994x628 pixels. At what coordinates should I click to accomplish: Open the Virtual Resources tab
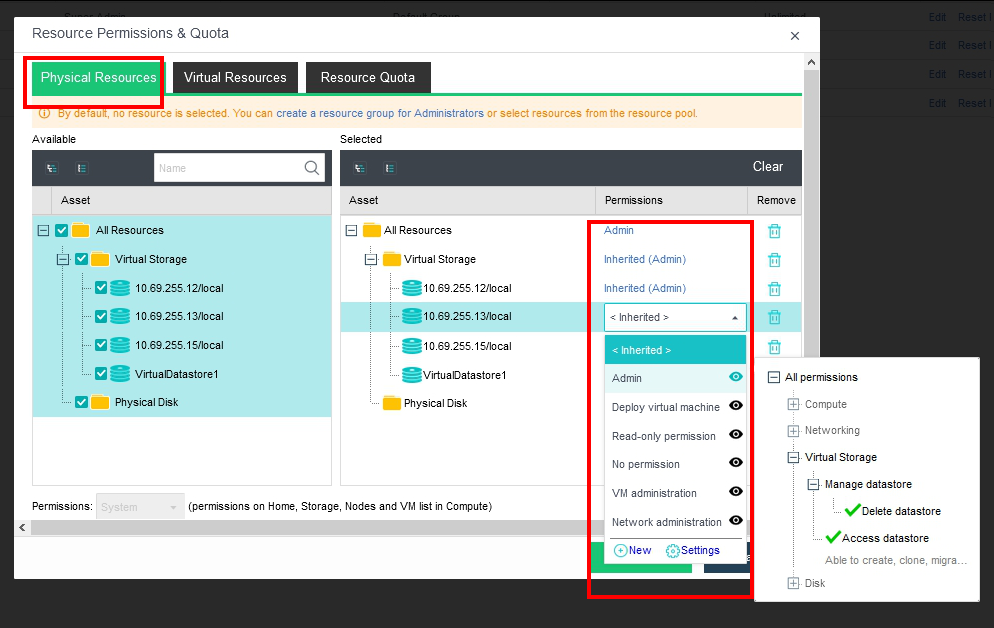pos(235,78)
